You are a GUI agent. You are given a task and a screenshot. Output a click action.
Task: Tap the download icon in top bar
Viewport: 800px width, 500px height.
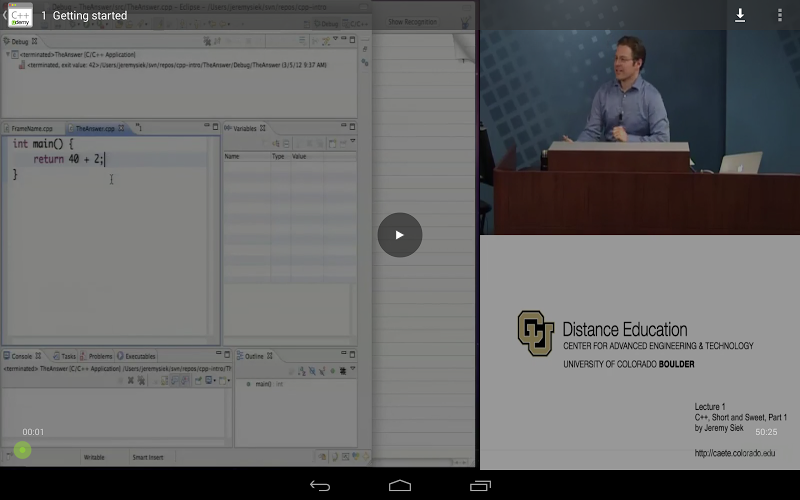pyautogui.click(x=740, y=15)
